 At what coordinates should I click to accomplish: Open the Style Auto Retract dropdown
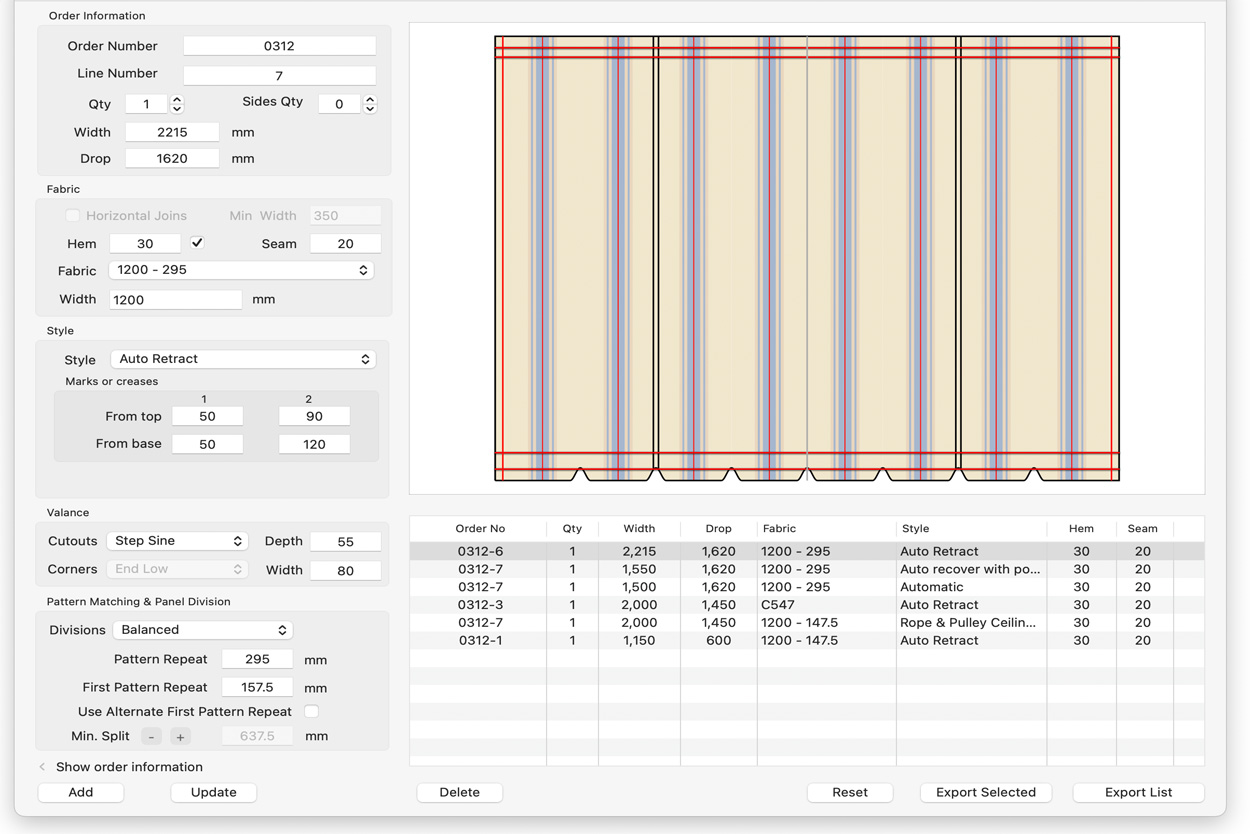coord(242,359)
